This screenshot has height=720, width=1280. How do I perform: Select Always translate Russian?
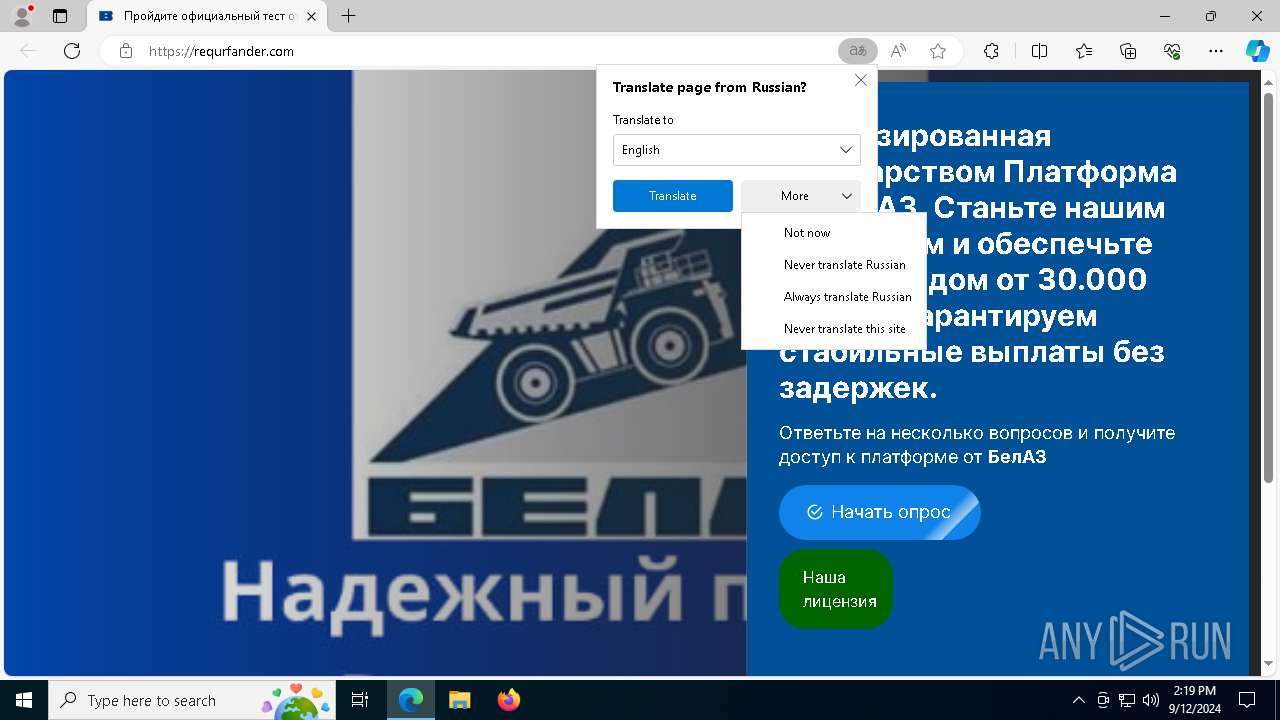tap(834, 297)
